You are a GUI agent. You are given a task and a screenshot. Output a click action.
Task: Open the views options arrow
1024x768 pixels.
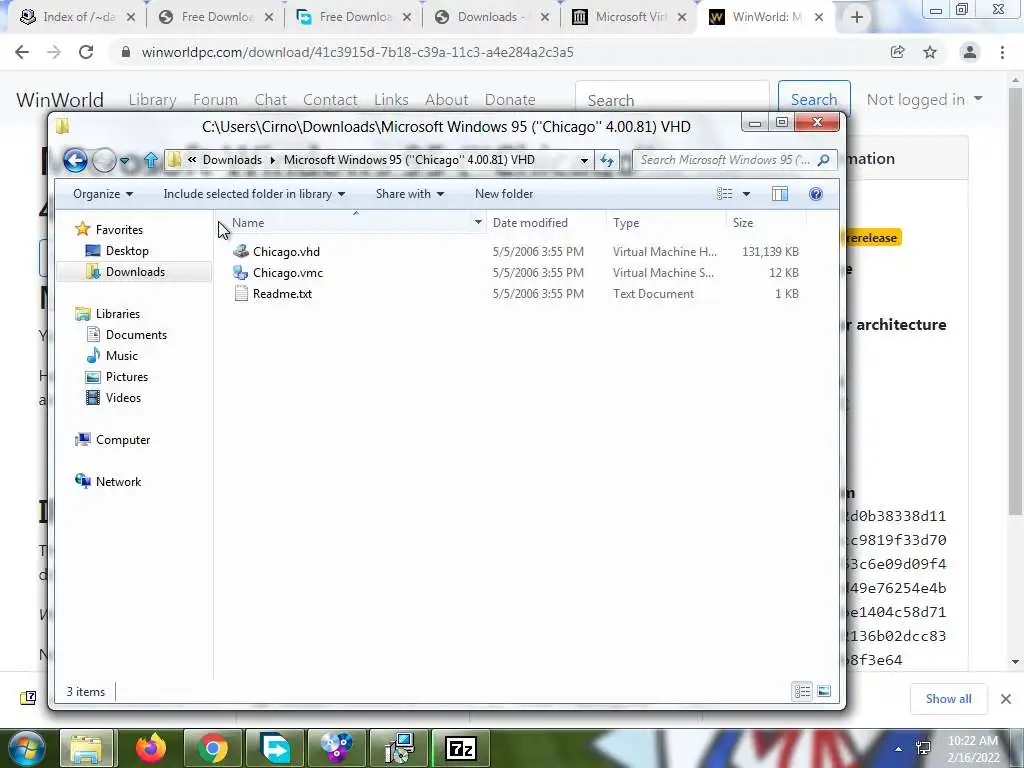(746, 194)
